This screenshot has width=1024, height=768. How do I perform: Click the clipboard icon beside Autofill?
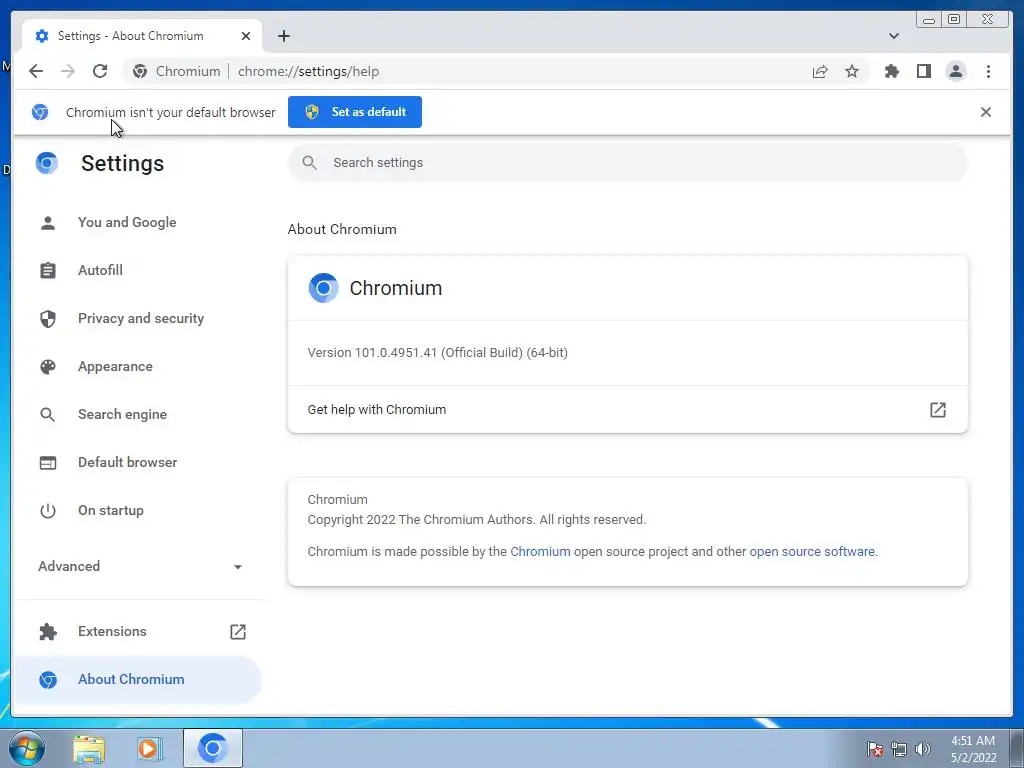(48, 270)
